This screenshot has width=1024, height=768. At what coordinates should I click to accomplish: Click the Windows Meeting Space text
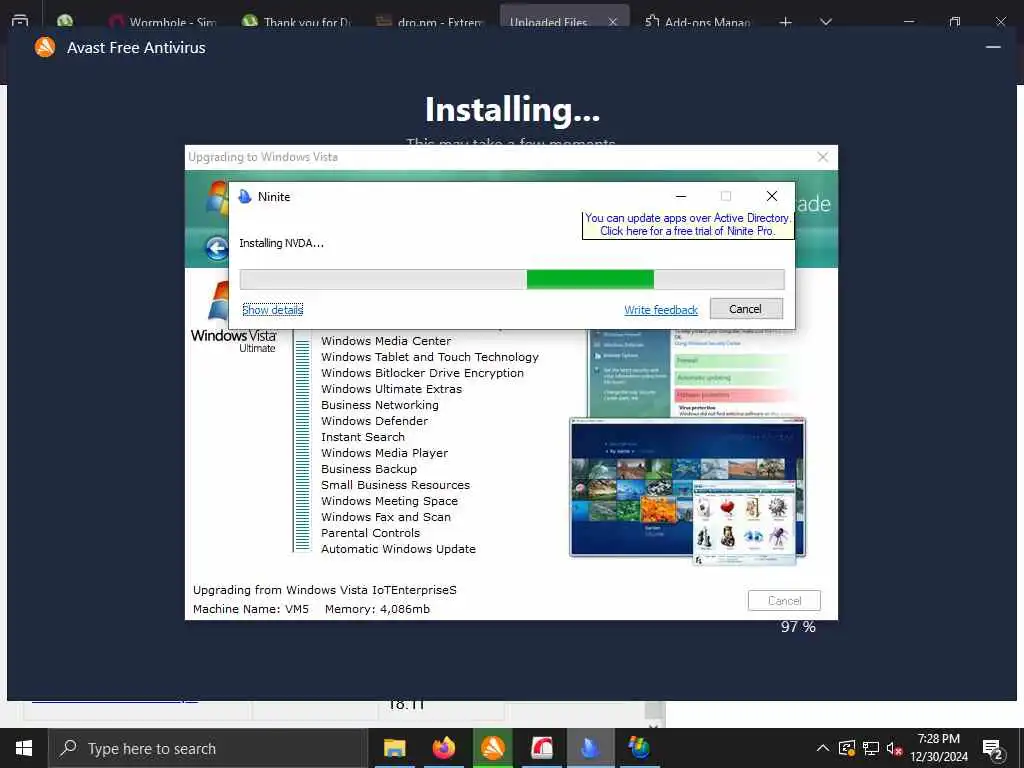pos(389,501)
